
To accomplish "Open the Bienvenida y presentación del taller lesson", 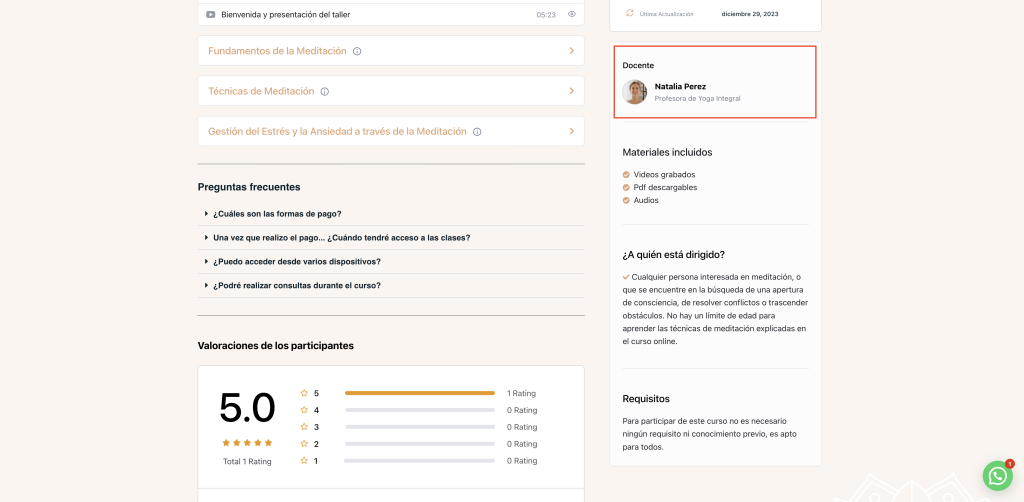I will click(285, 14).
